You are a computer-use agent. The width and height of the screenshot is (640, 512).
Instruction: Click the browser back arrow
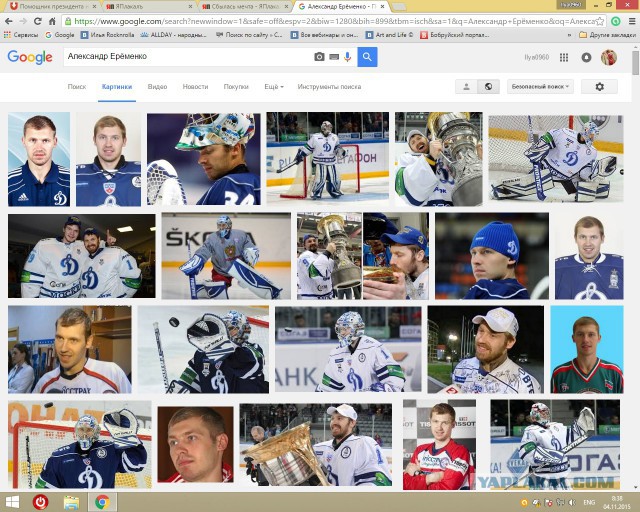click(9, 21)
